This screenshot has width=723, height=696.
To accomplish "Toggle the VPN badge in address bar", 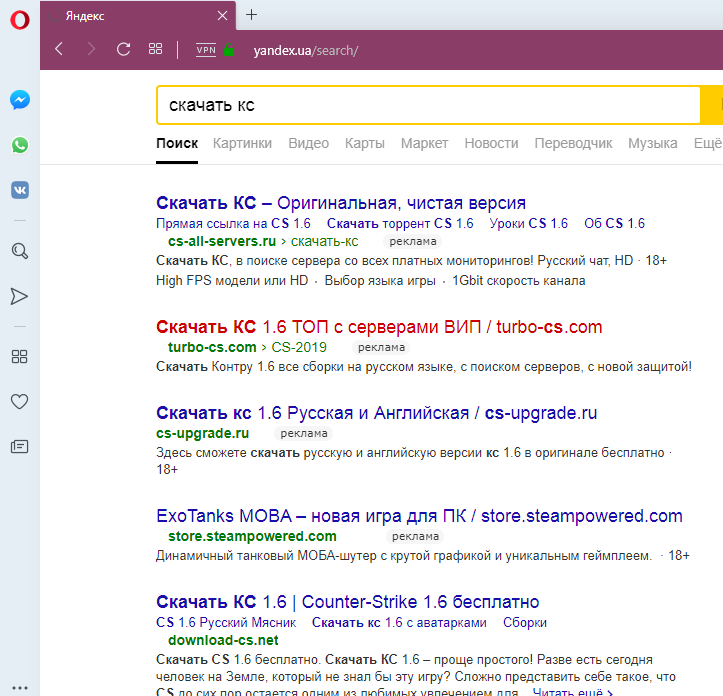I will 206,49.
